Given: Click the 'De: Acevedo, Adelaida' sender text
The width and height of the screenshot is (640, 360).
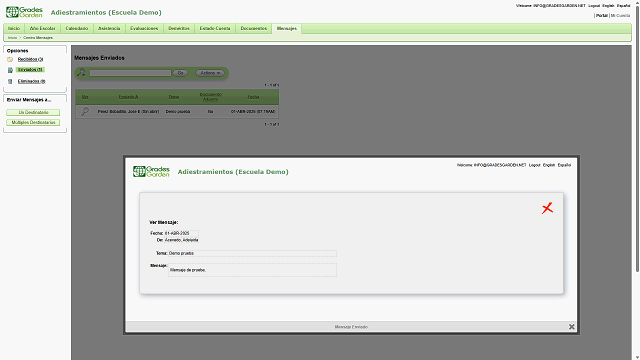Looking at the screenshot, I should (x=178, y=240).
